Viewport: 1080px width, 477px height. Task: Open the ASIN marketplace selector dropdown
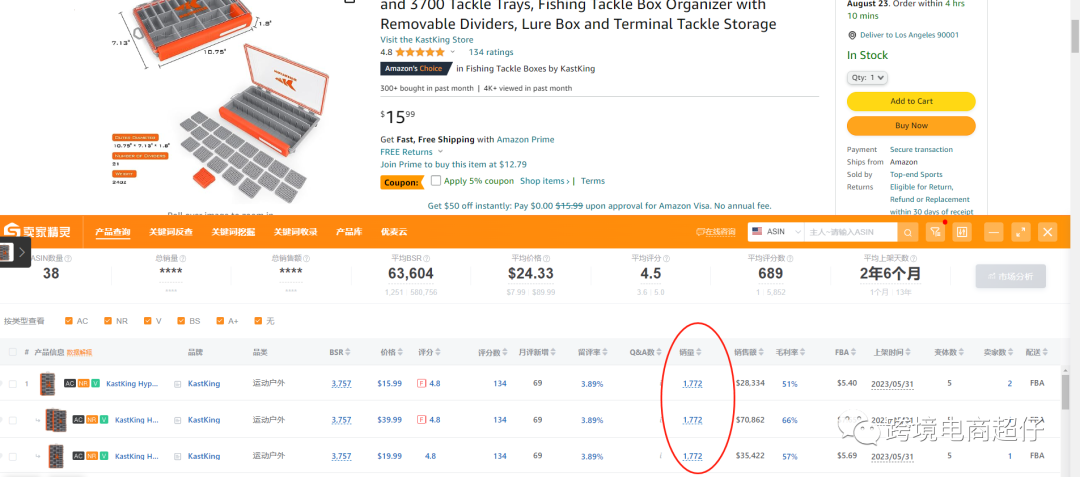pyautogui.click(x=774, y=232)
